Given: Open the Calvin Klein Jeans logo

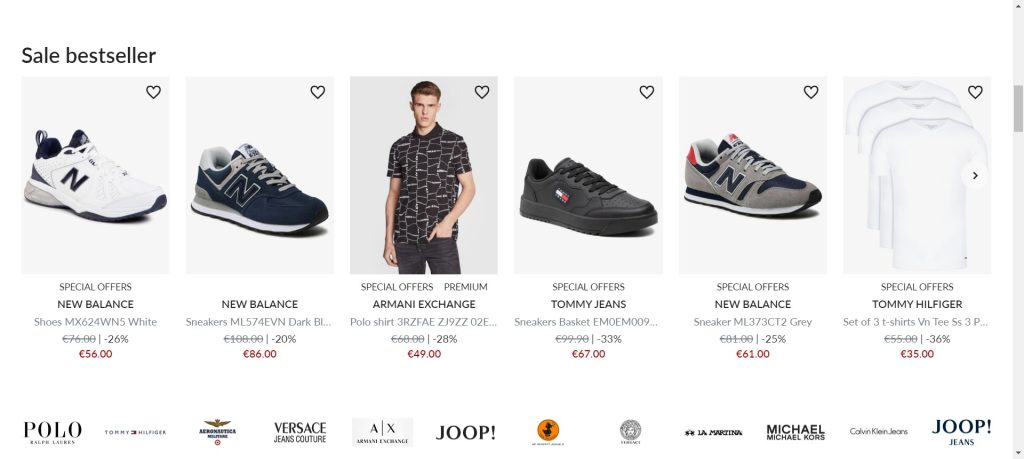Looking at the screenshot, I should tap(879, 431).
